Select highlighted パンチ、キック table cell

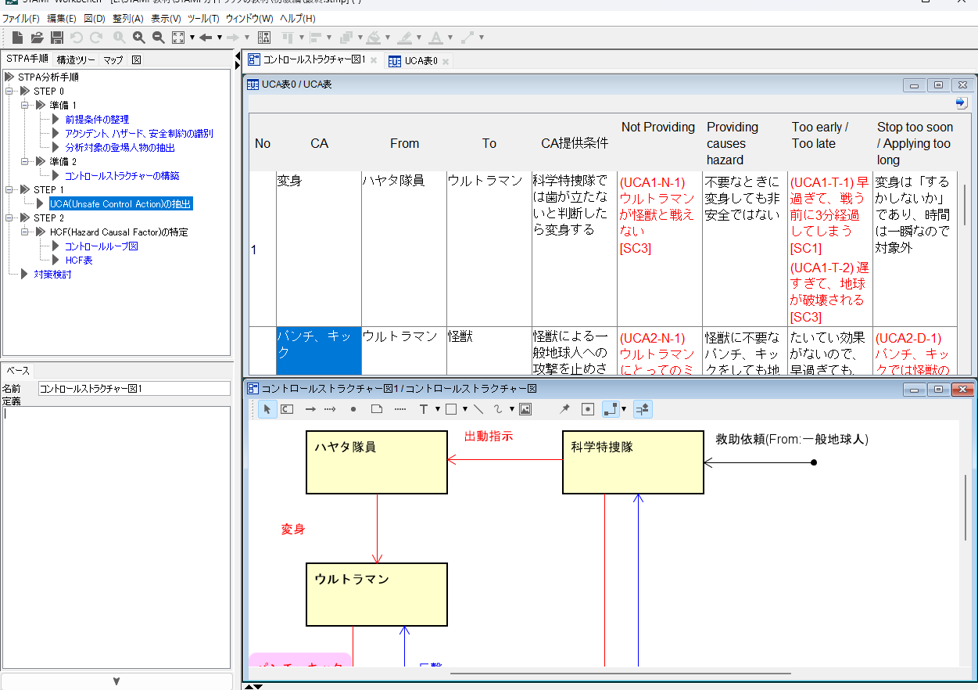[319, 351]
